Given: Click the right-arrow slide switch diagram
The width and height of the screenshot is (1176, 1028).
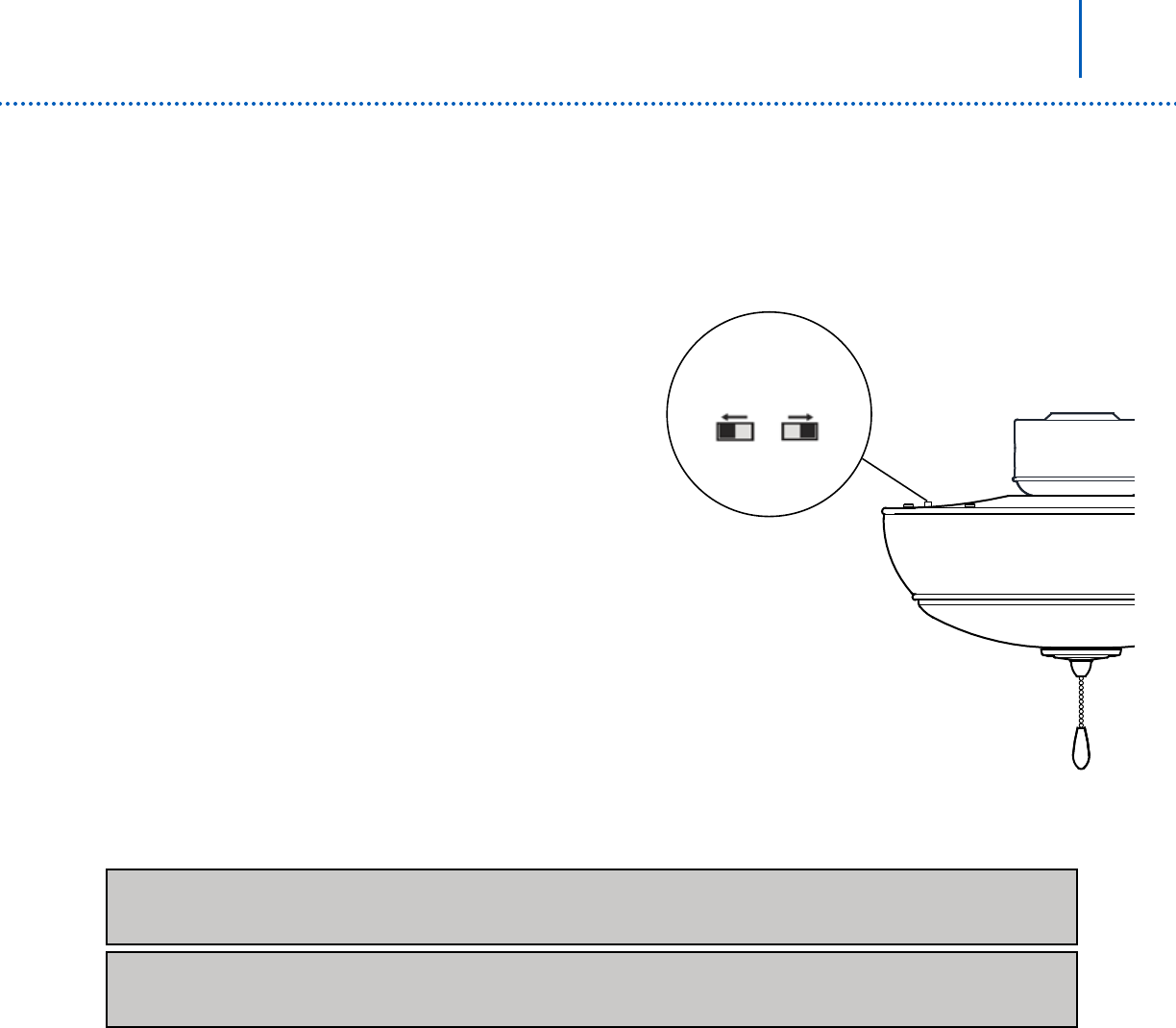Looking at the screenshot, I should 799,427.
